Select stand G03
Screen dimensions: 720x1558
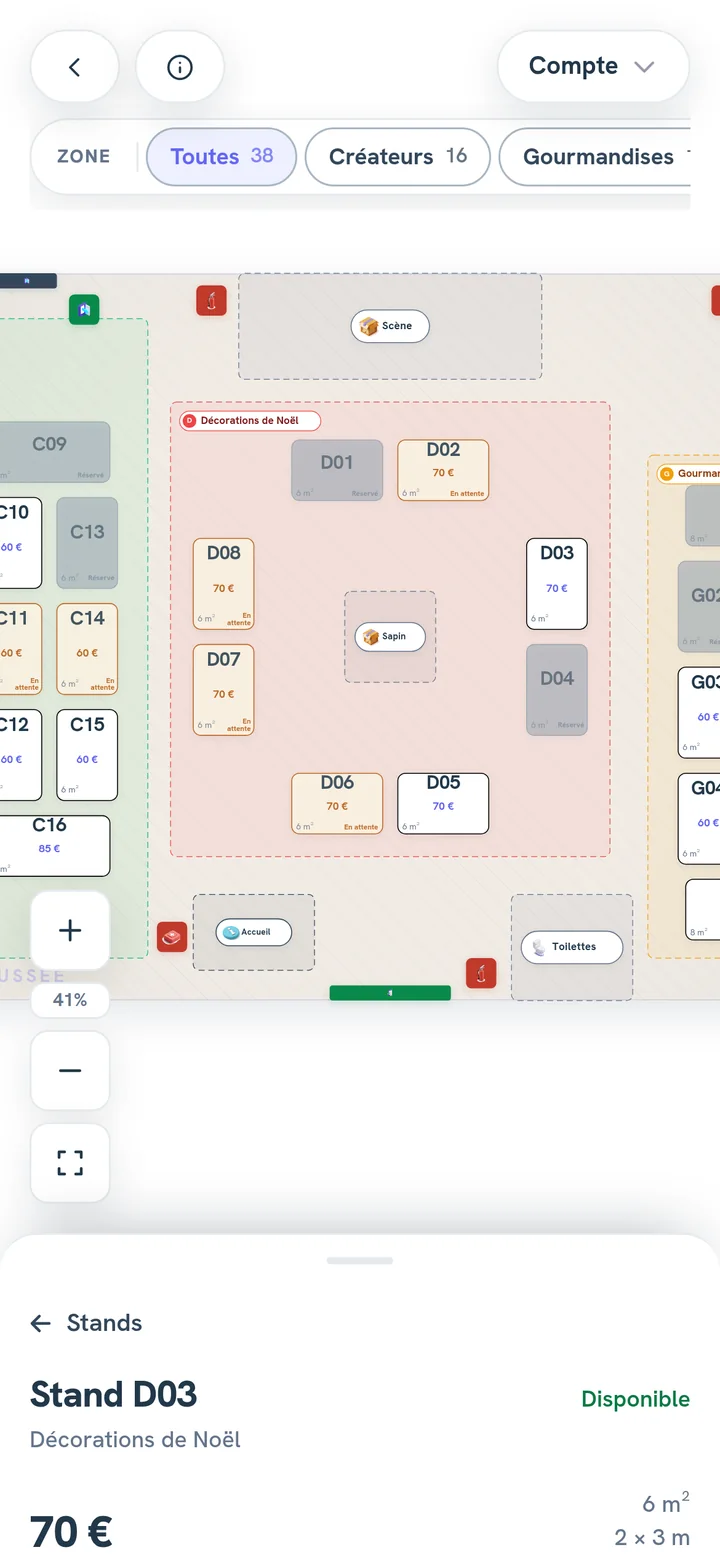point(700,713)
